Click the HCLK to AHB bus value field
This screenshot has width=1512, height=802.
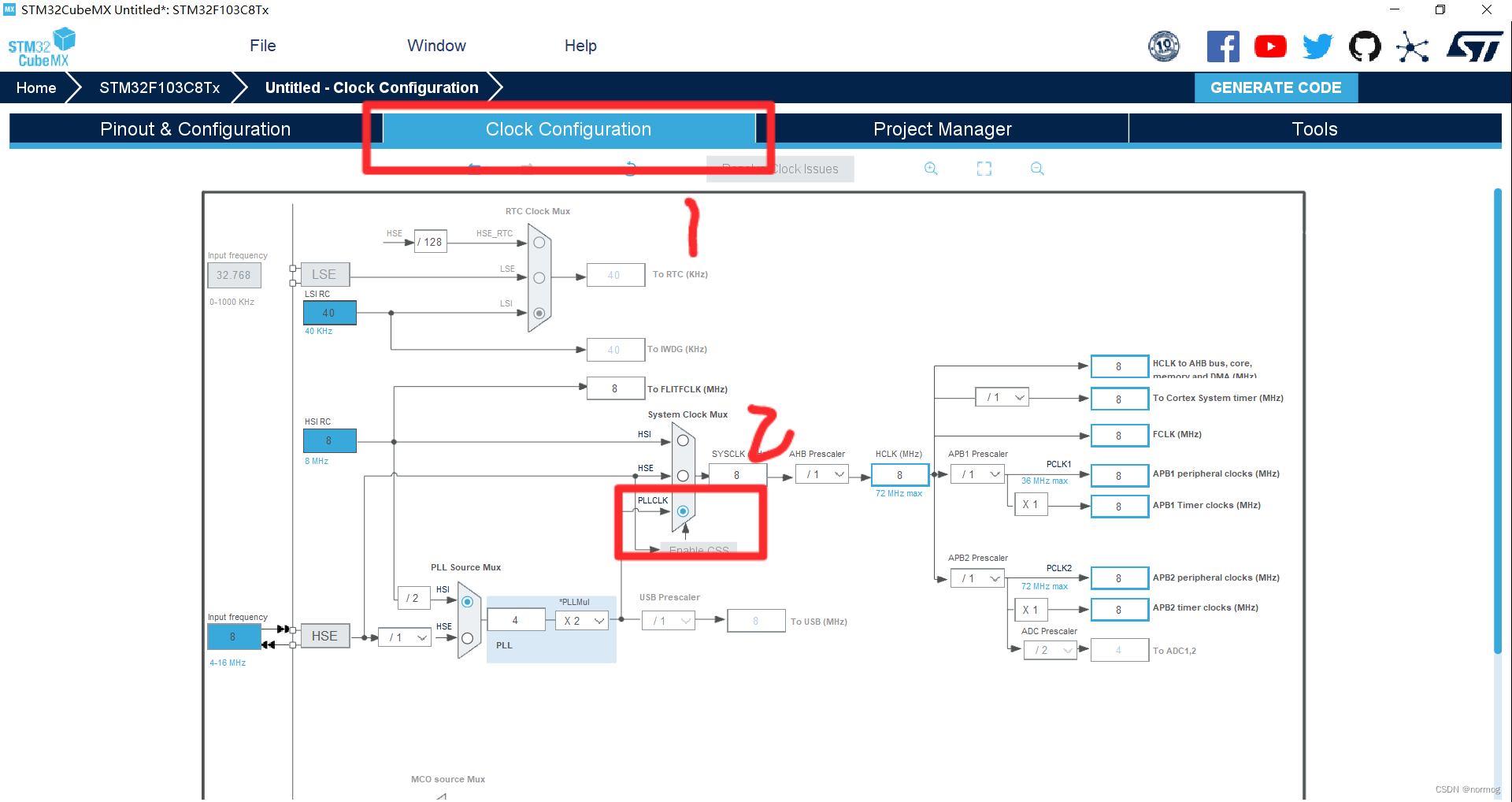click(x=1119, y=366)
